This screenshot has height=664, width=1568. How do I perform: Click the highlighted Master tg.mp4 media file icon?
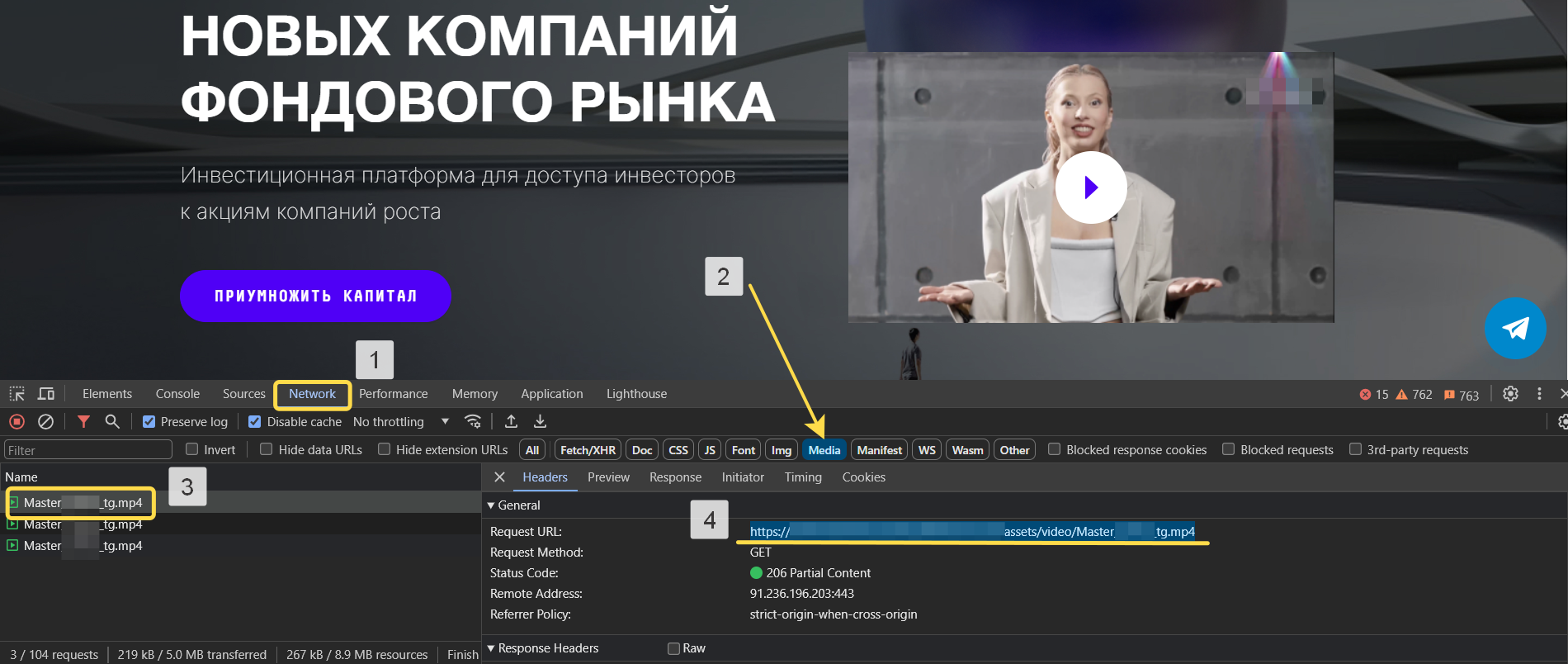click(13, 503)
